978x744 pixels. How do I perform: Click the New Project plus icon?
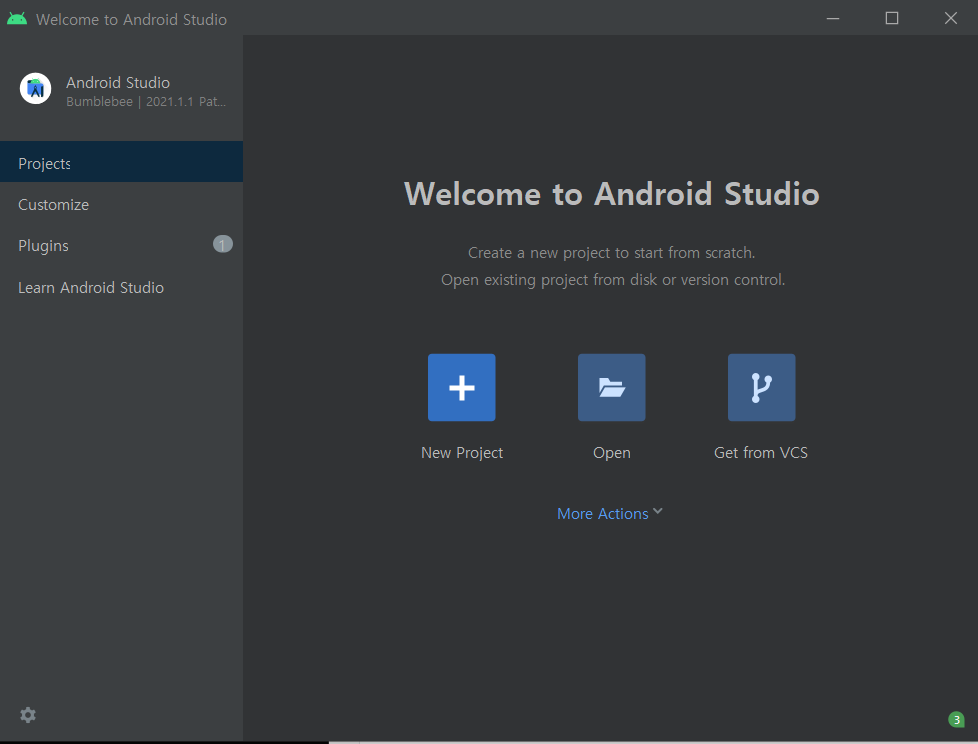[461, 387]
